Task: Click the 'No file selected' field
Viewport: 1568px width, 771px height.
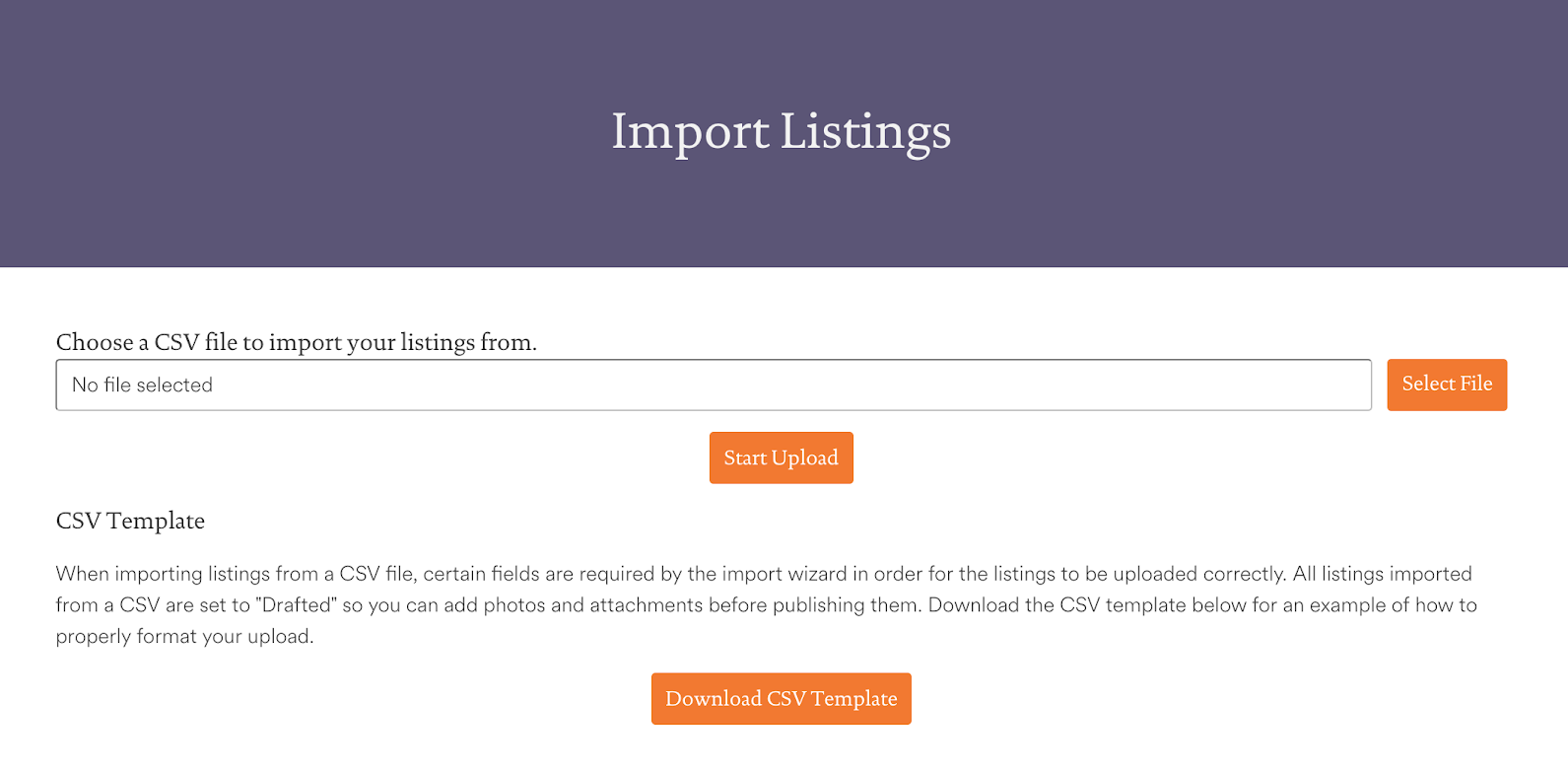Action: pos(713,385)
